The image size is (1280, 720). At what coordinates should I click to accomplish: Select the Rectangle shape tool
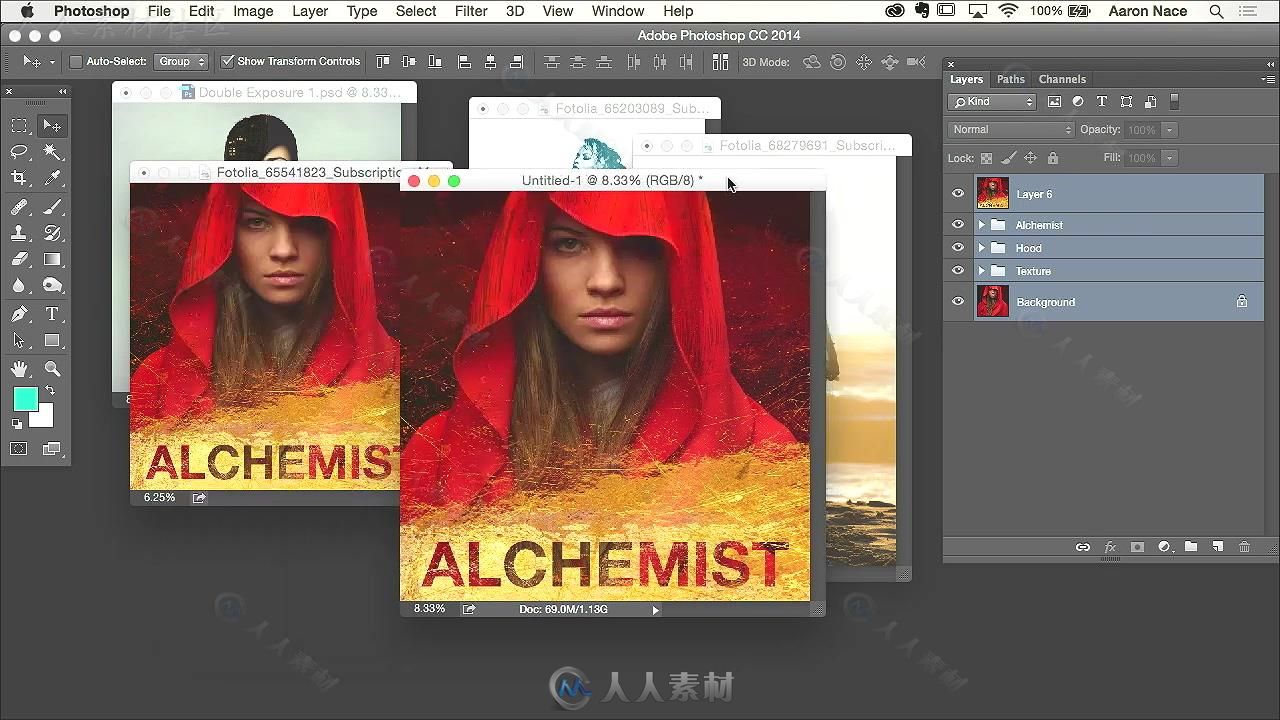coord(52,341)
